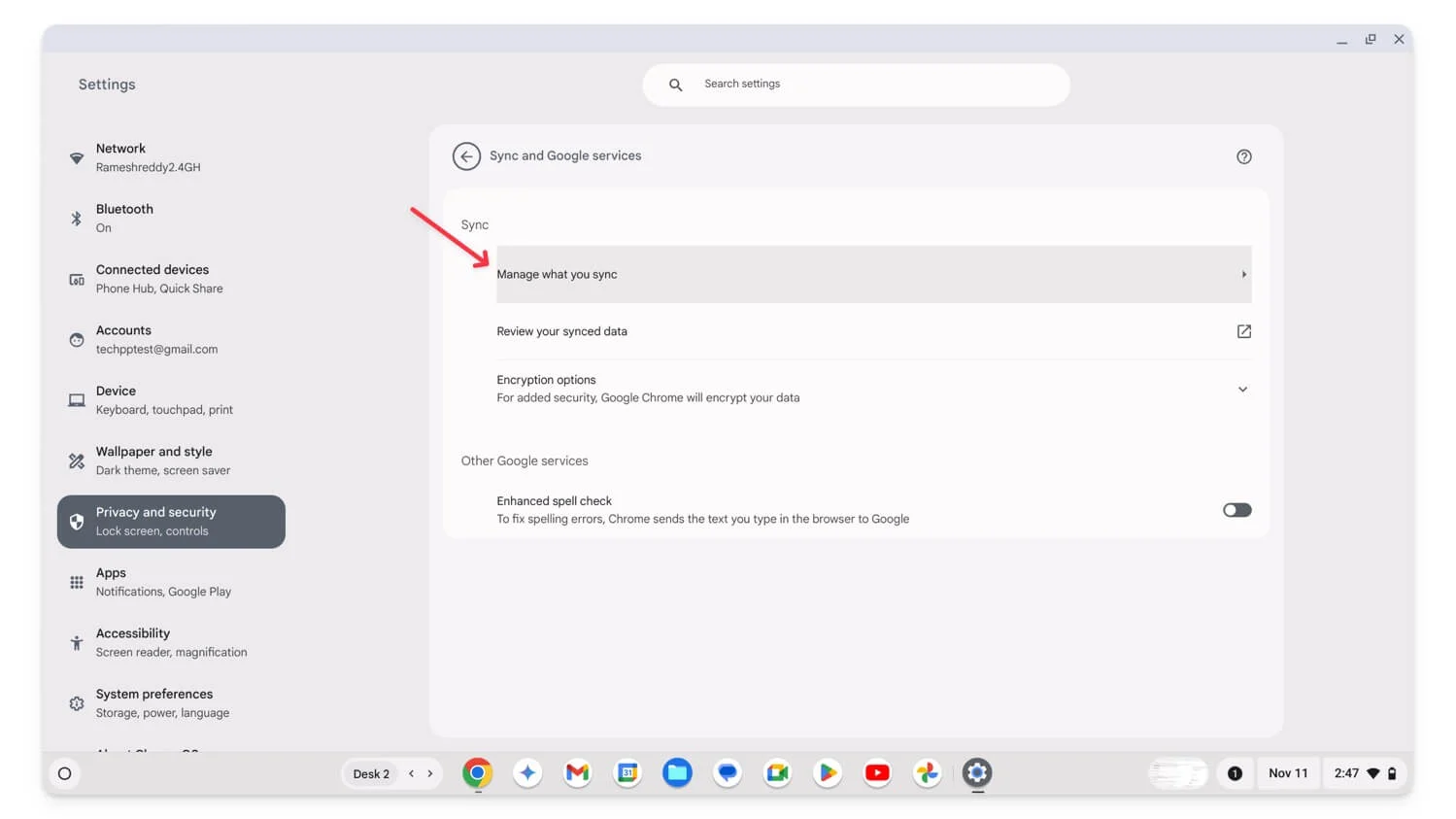Click in the Search settings field
This screenshot has width=1456, height=819.
pos(856,85)
